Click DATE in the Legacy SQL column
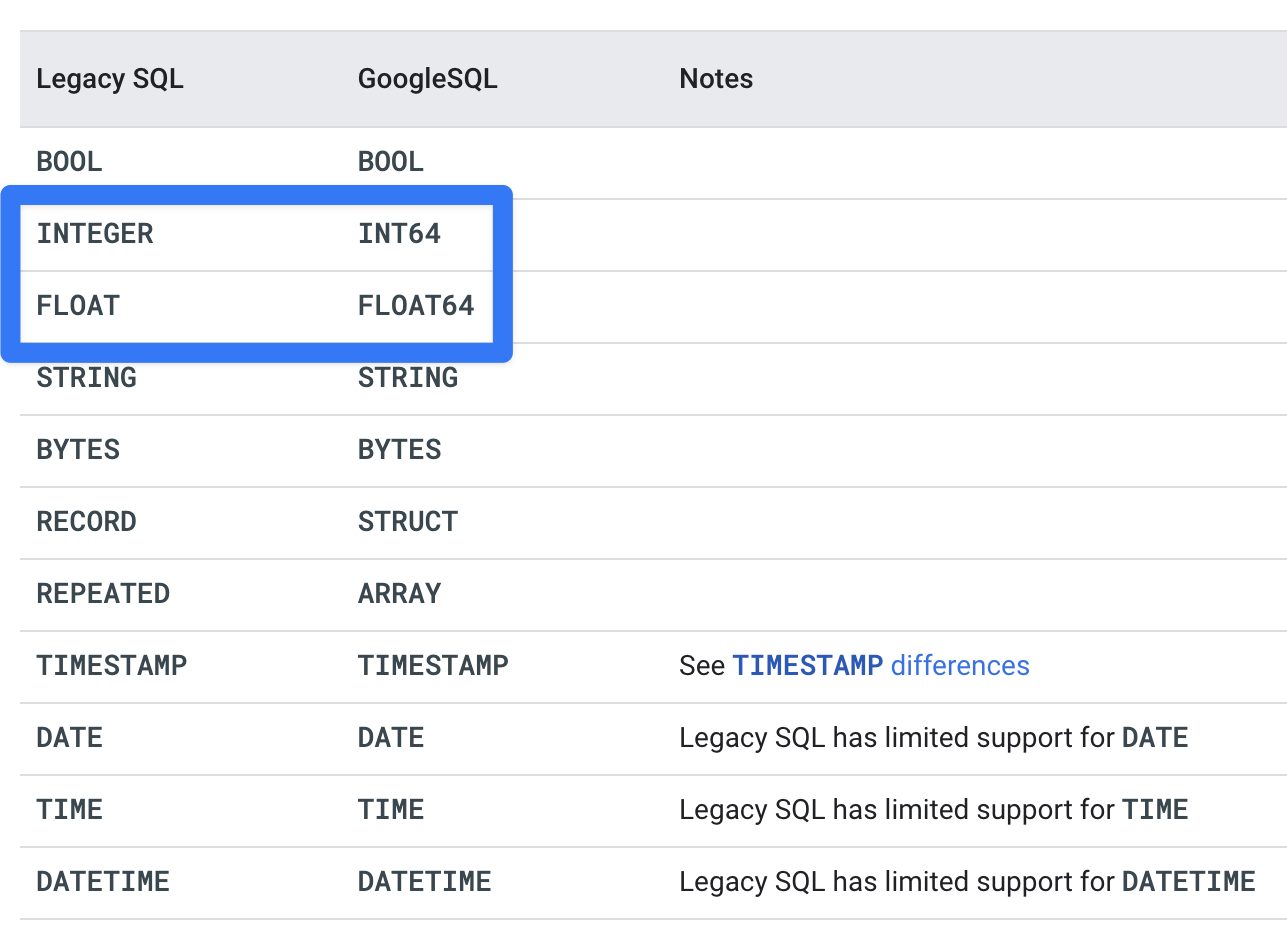 69,738
